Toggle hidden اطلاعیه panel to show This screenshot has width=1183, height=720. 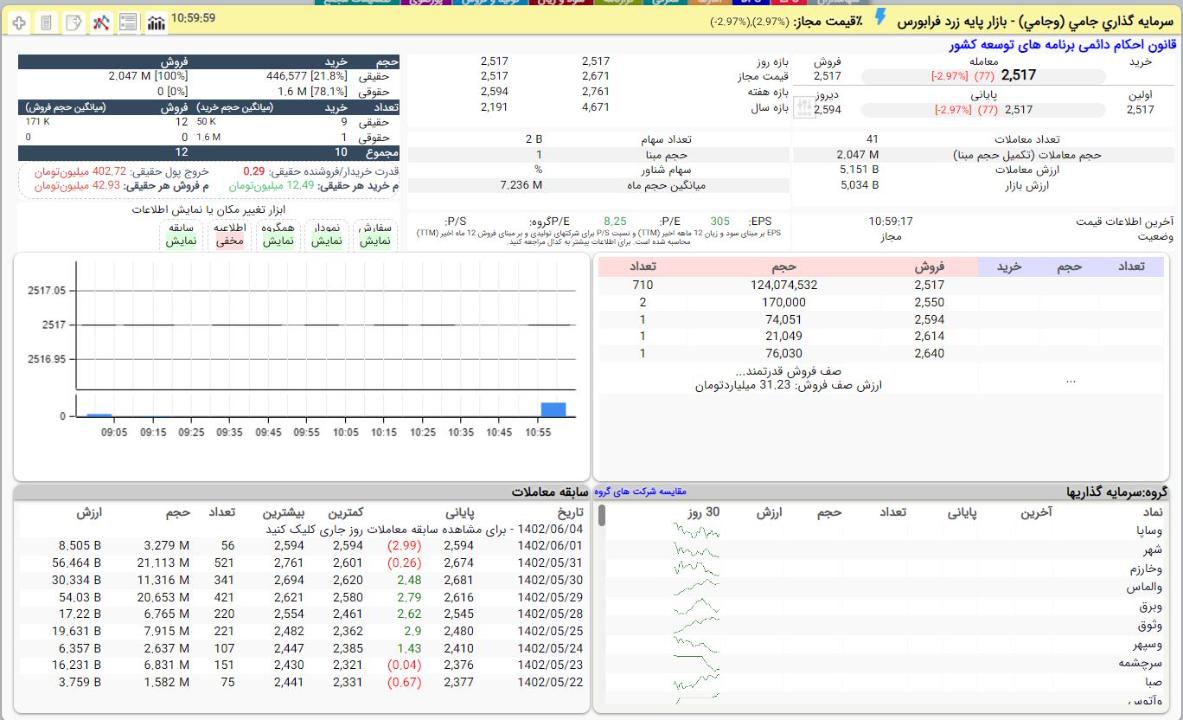[230, 235]
